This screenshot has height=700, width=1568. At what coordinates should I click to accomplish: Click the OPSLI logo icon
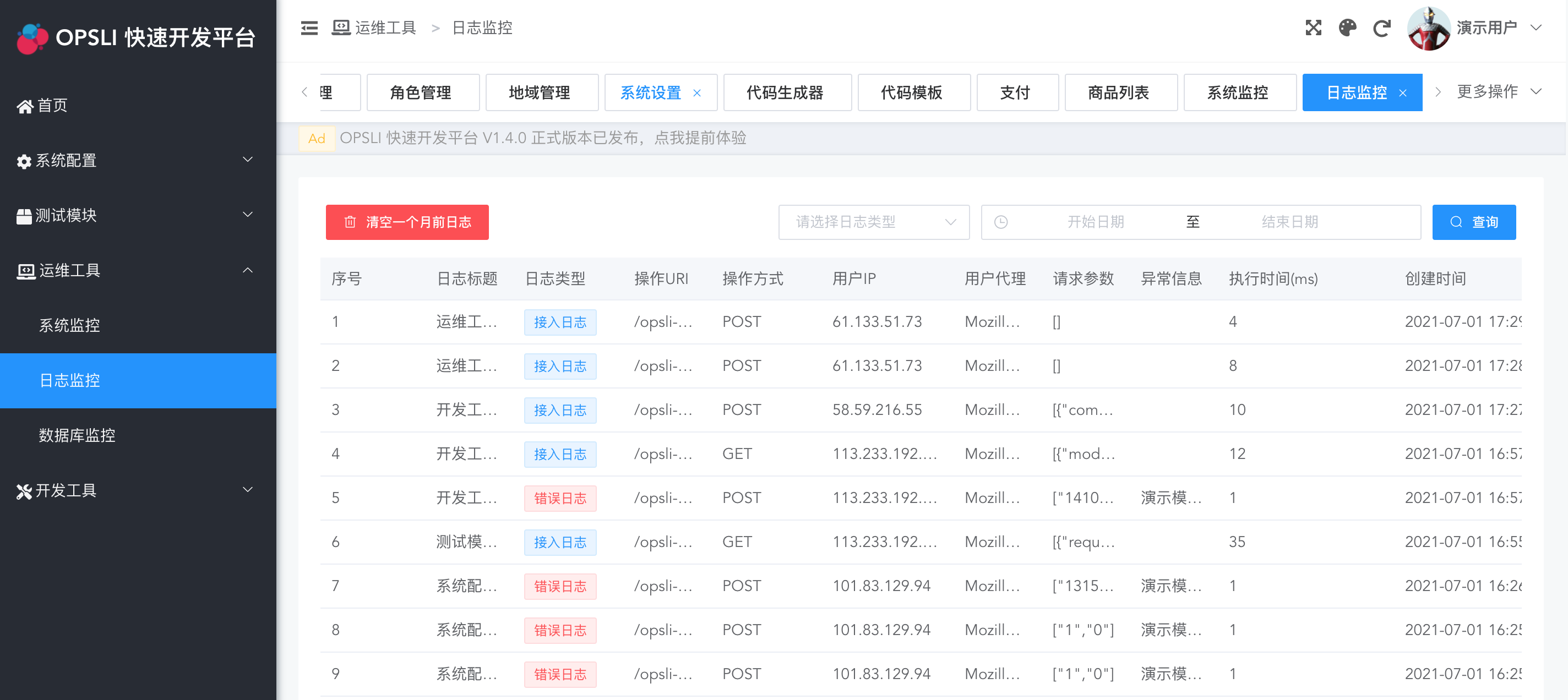31,38
